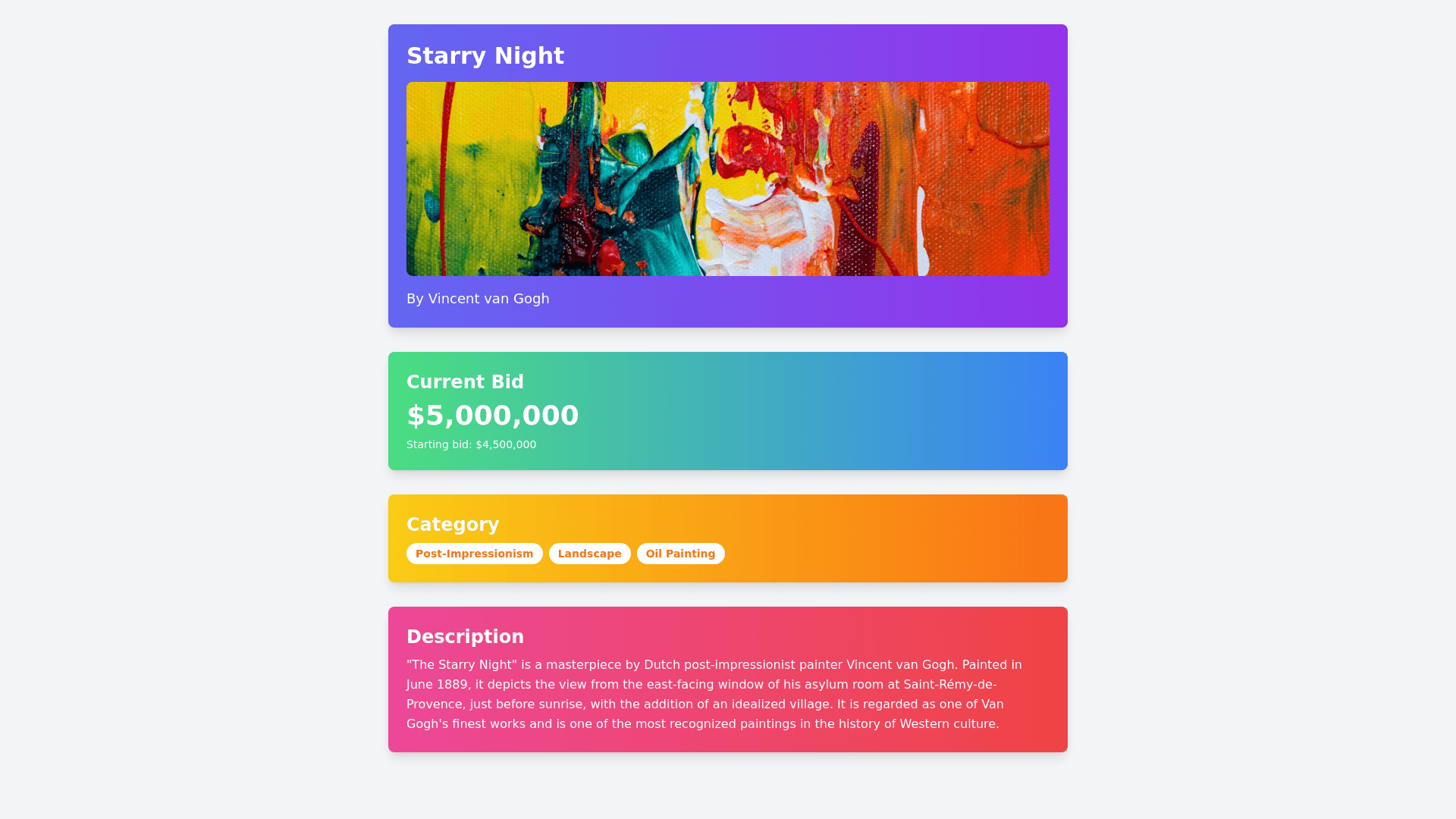Click 'June 1889' in the description
Viewport: 1456px width, 819px height.
tap(437, 685)
